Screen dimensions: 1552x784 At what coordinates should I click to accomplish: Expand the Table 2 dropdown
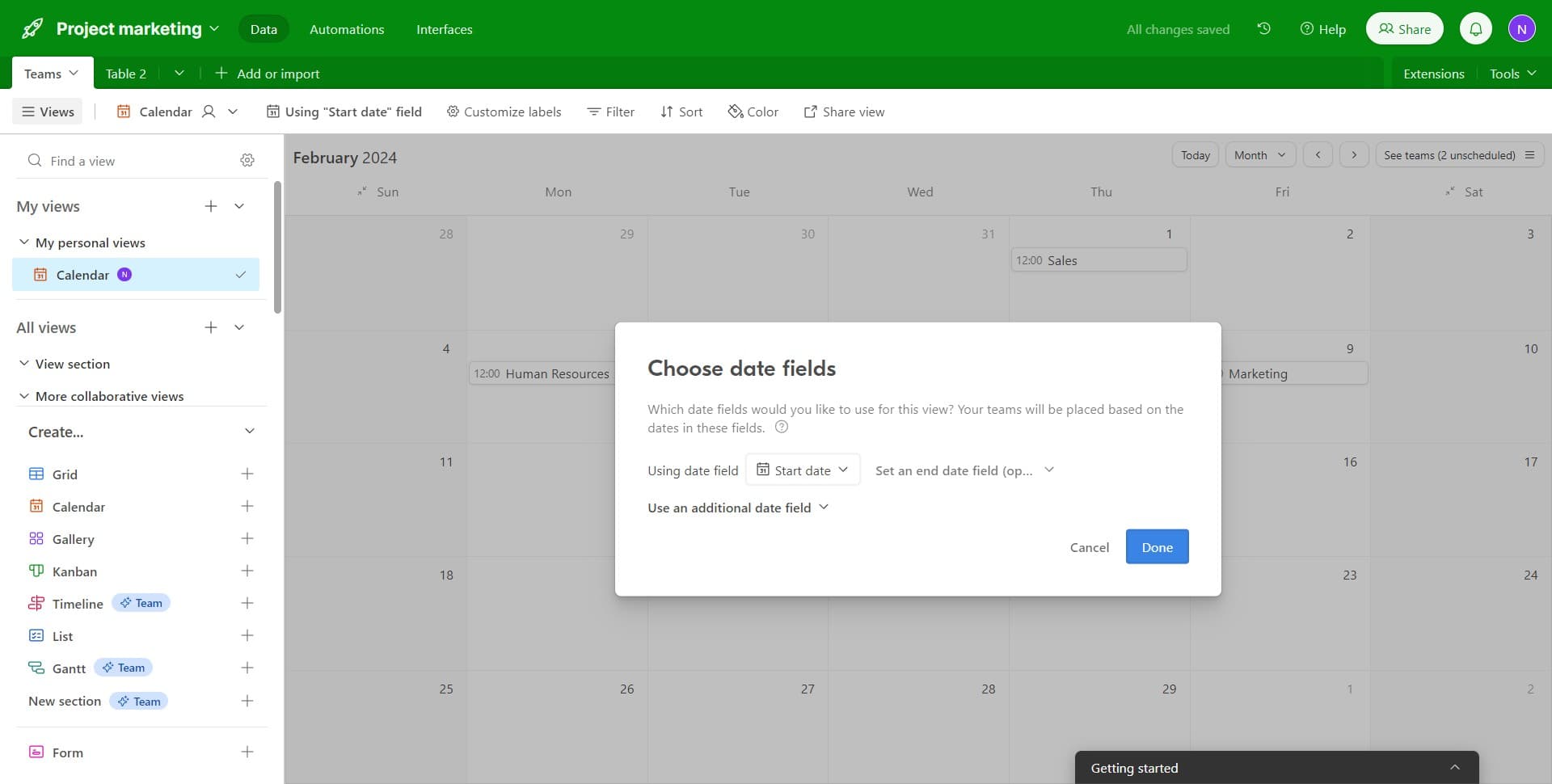click(179, 73)
